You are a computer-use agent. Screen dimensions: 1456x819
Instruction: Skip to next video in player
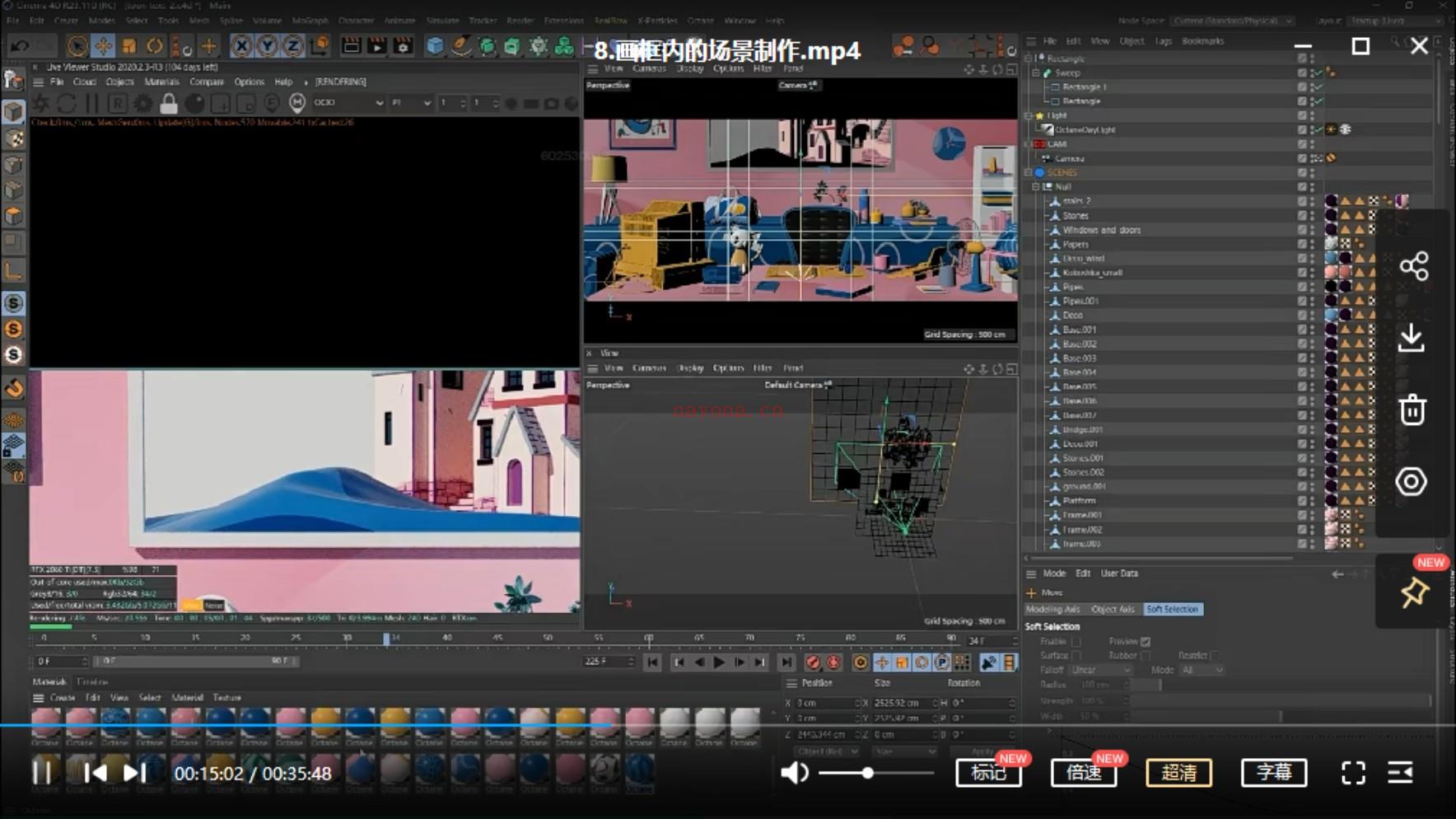134,773
